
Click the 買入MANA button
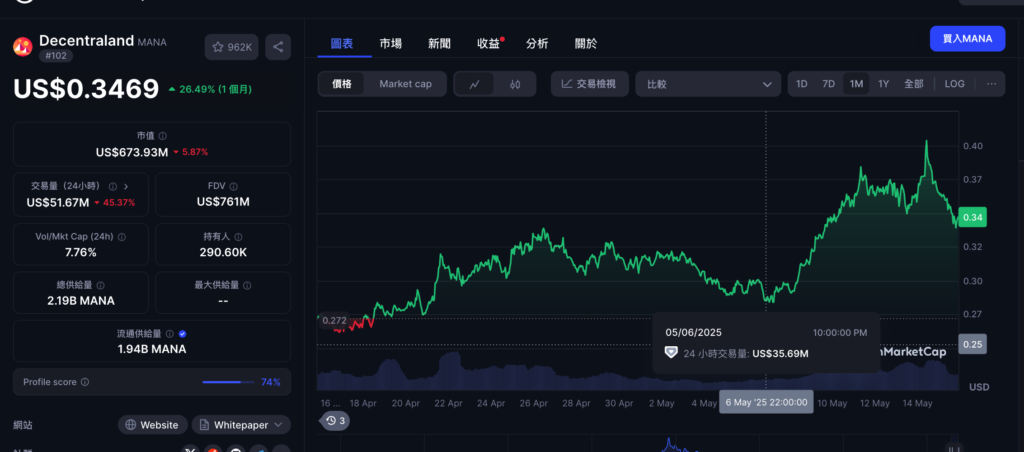click(967, 39)
